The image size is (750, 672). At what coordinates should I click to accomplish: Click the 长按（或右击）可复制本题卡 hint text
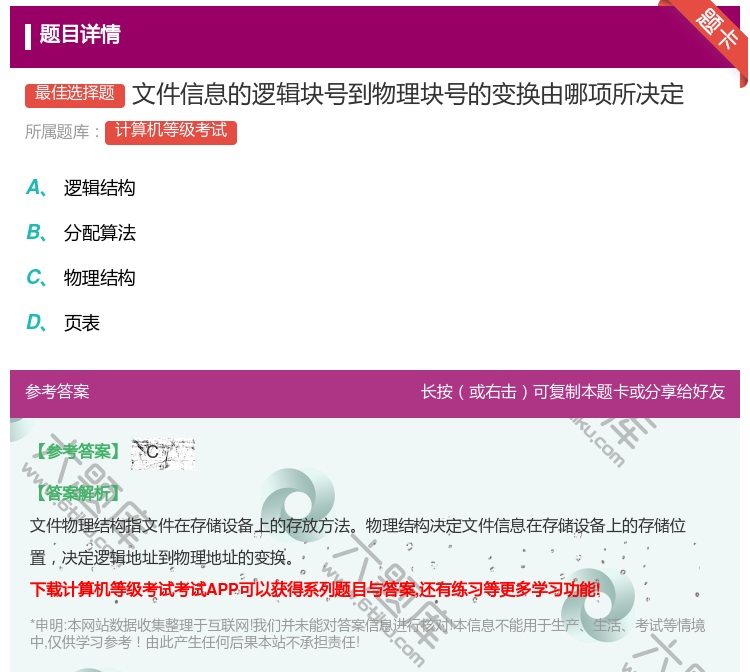click(x=573, y=392)
